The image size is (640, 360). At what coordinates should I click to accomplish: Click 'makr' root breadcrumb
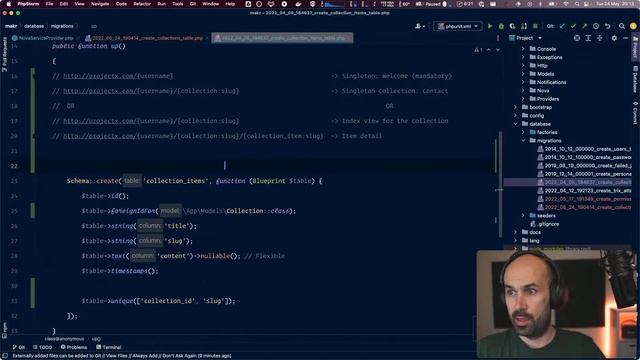(x=11, y=26)
